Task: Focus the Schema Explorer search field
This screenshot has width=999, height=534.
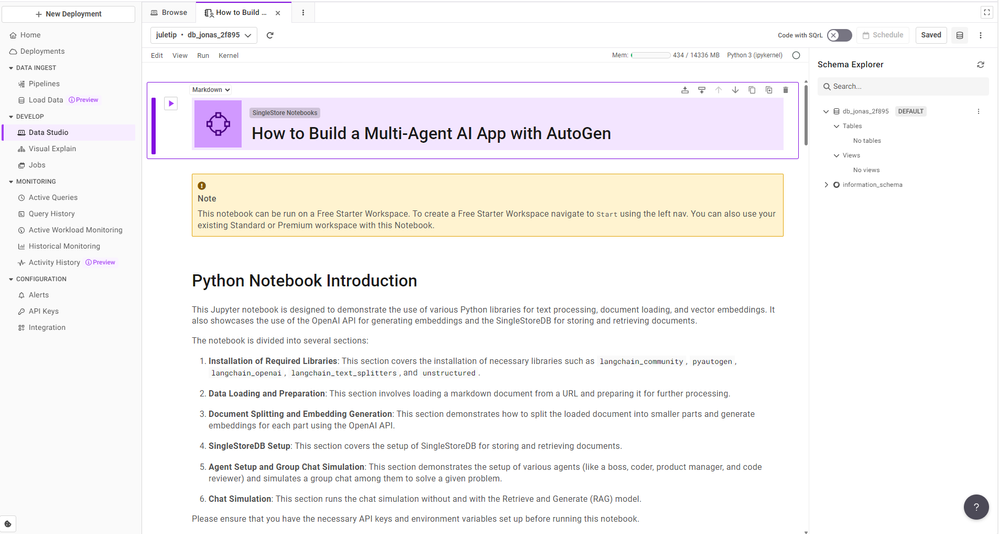Action: 903,86
